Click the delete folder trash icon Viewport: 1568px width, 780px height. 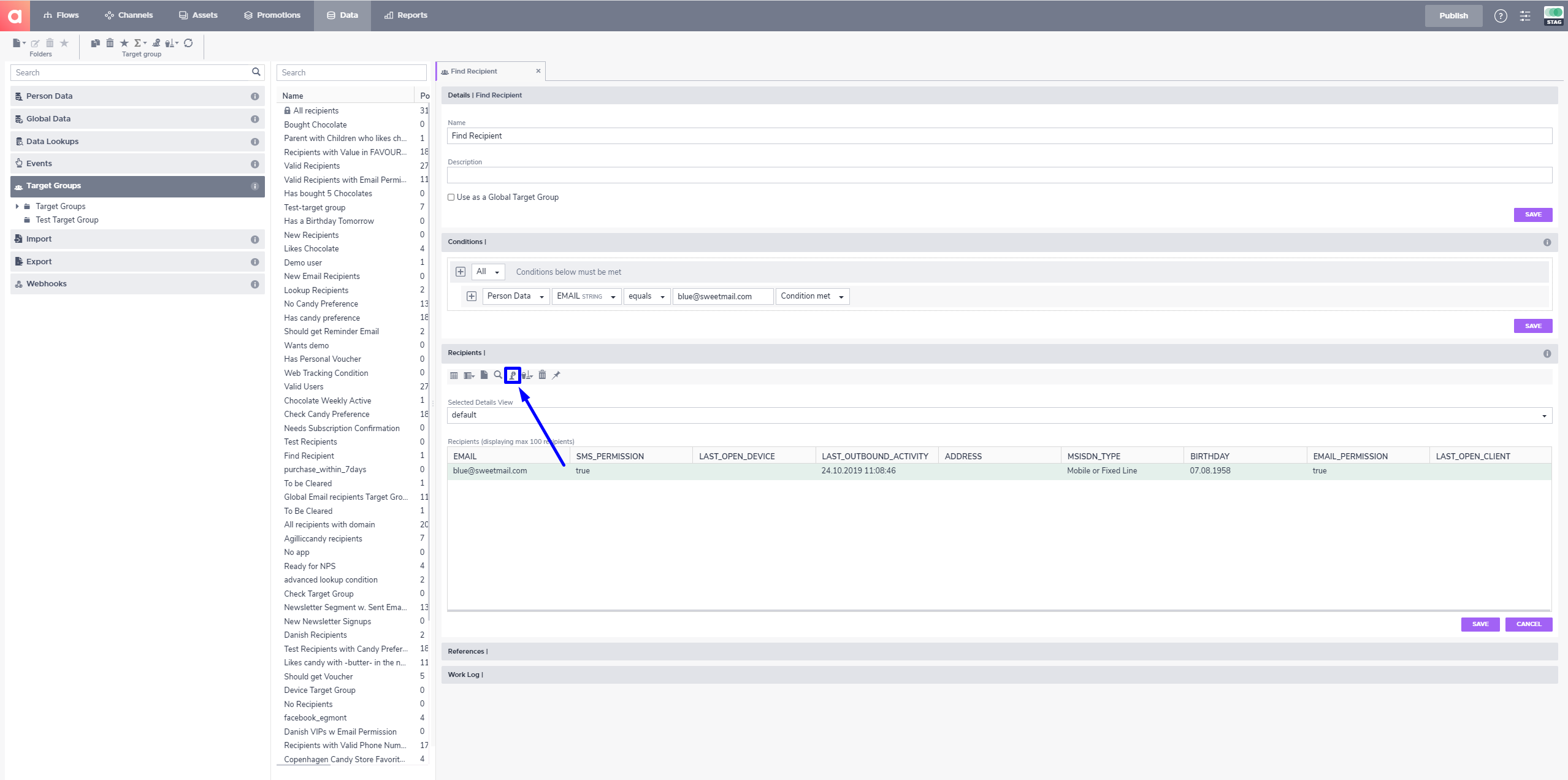pos(50,43)
